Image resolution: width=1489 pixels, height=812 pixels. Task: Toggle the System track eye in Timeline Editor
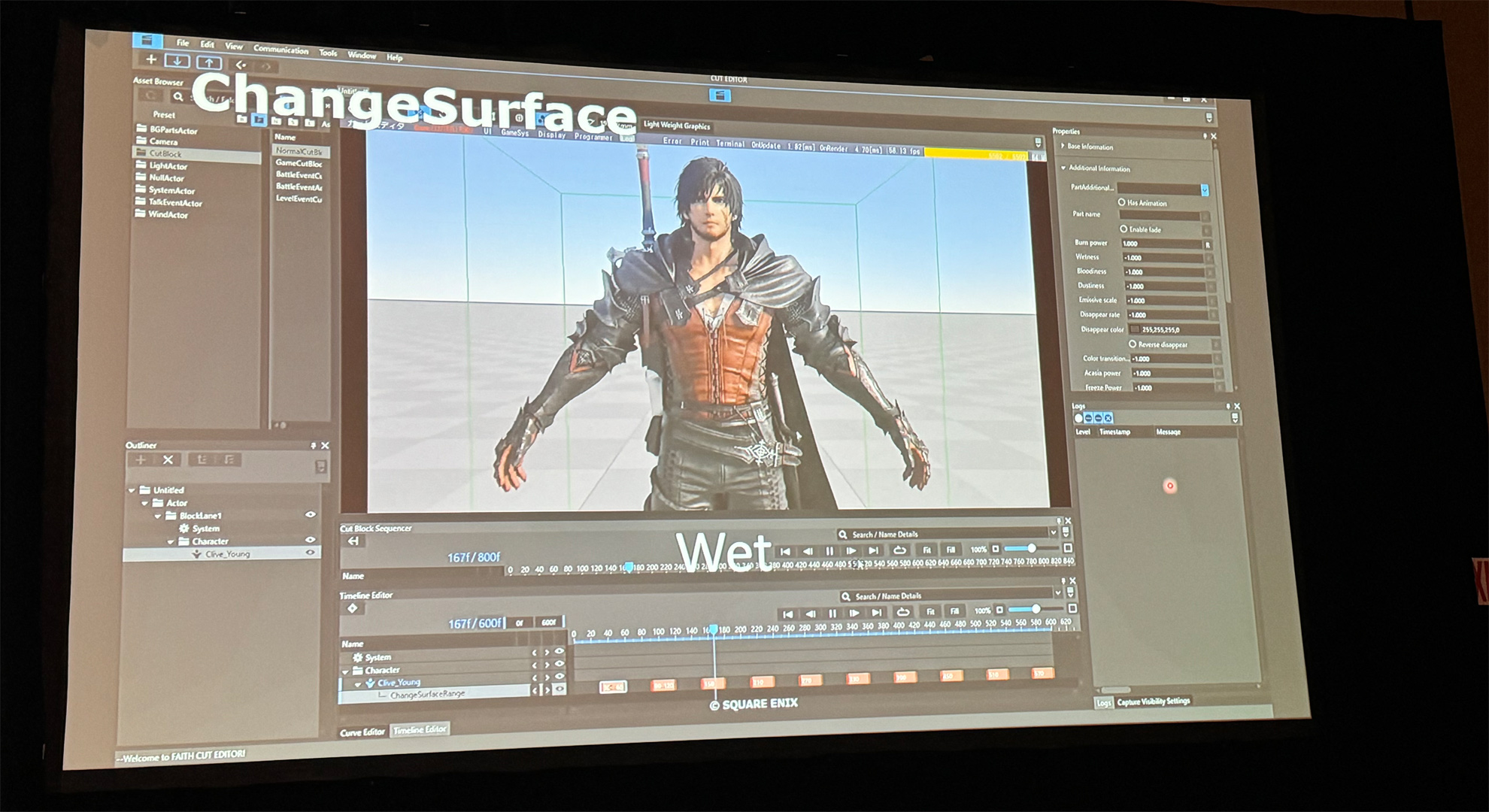click(560, 653)
